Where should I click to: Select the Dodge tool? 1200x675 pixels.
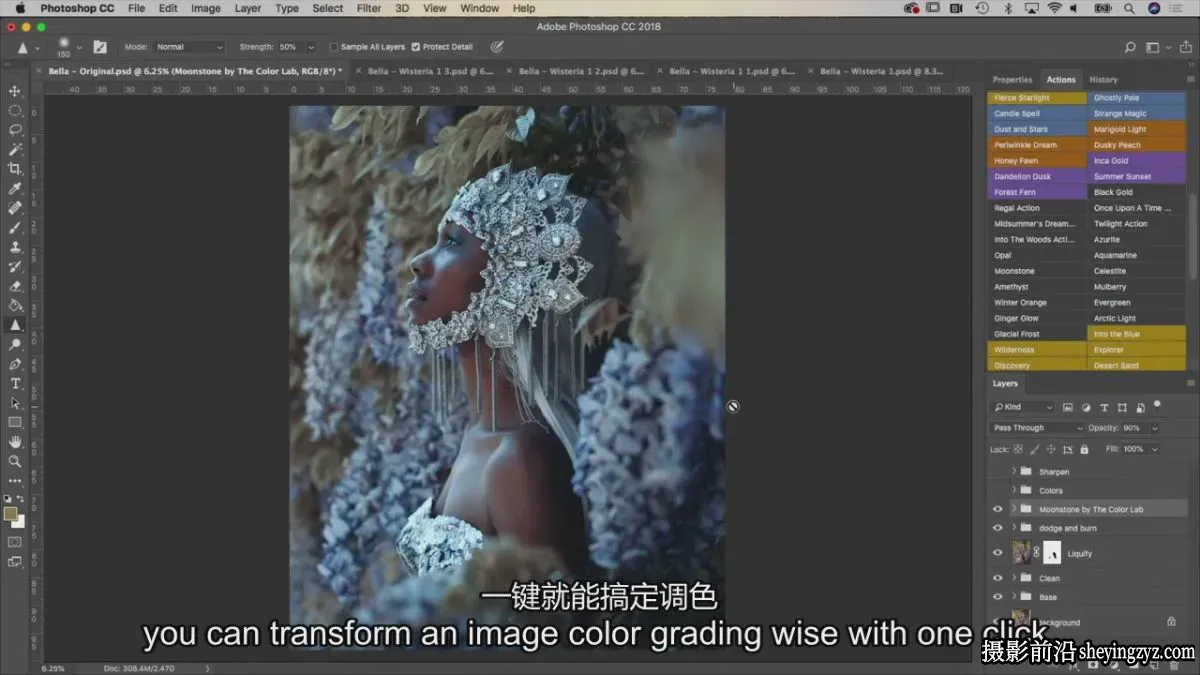point(15,344)
